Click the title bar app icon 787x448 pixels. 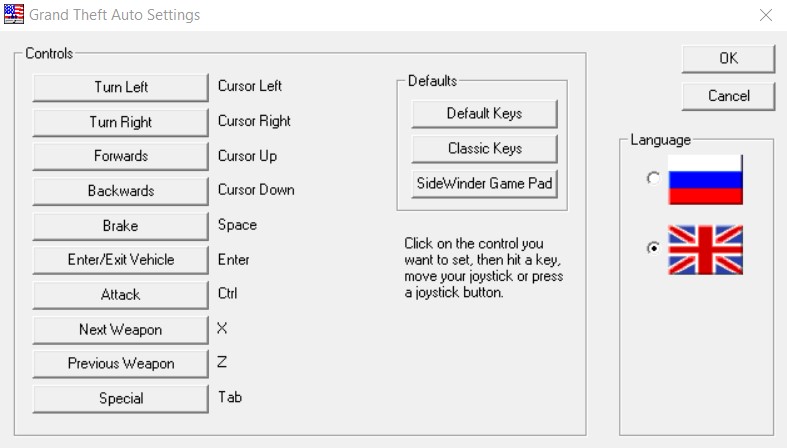(x=14, y=15)
